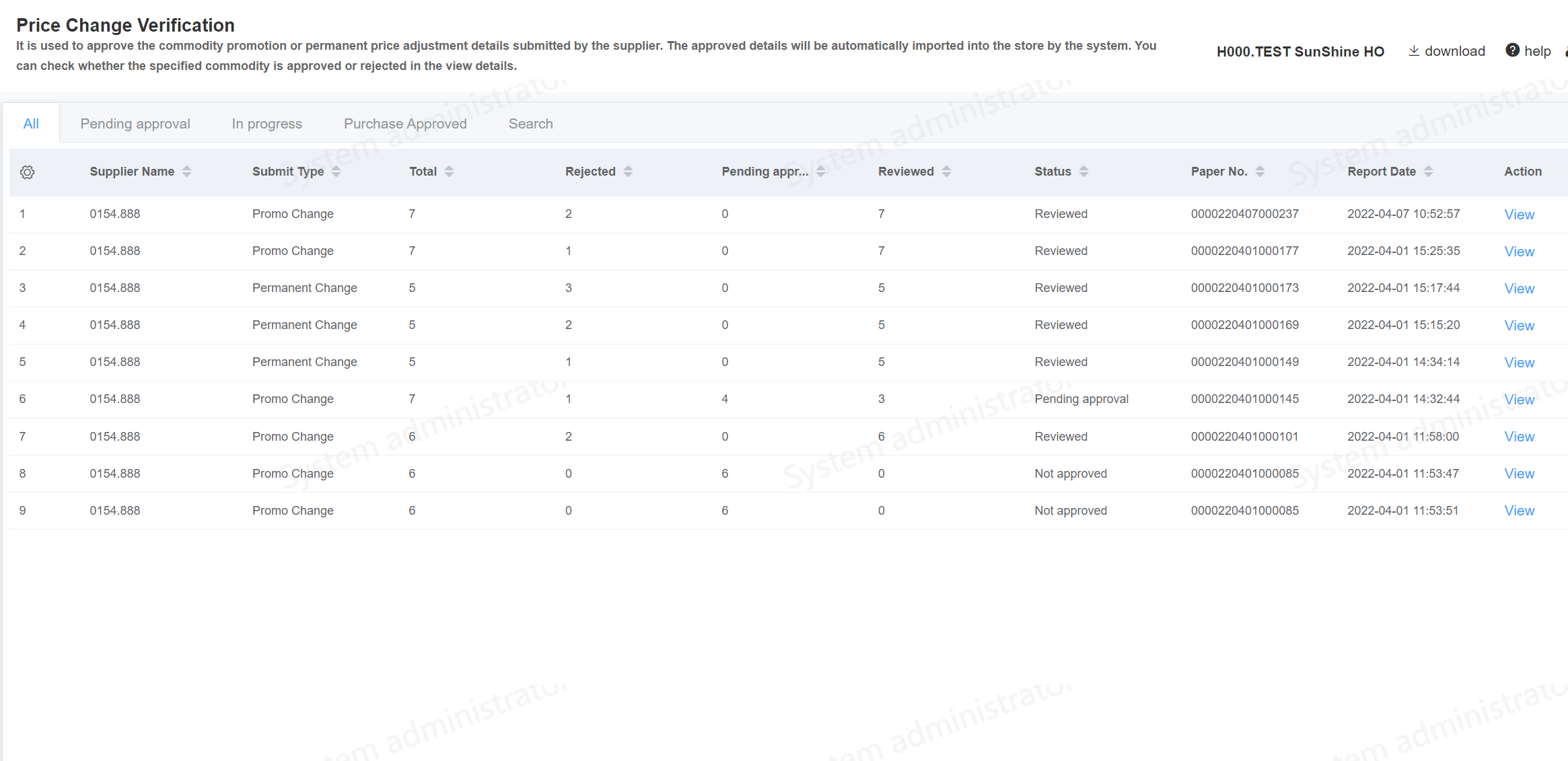Sort by Supplier Name column arrows
Screen dimensions: 1568x761
(186, 172)
